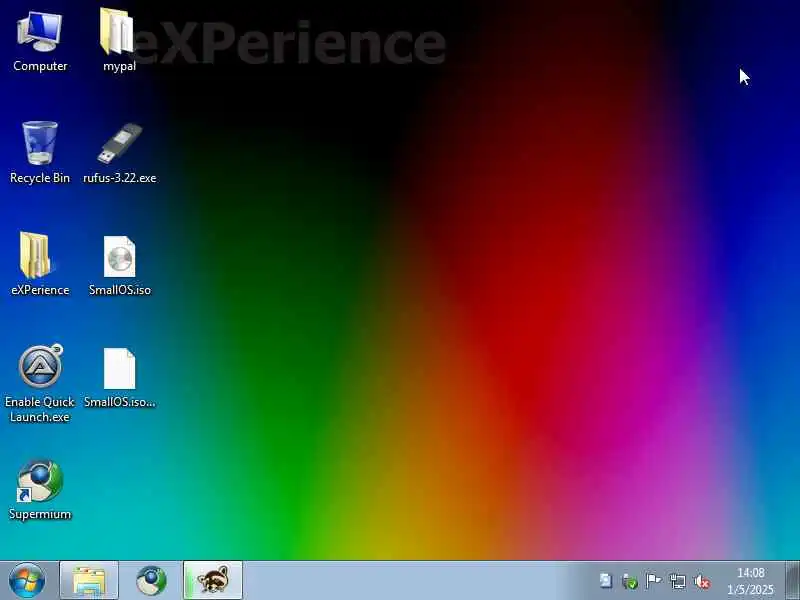Open the Windows Start menu orb
800x600 pixels.
[27, 581]
